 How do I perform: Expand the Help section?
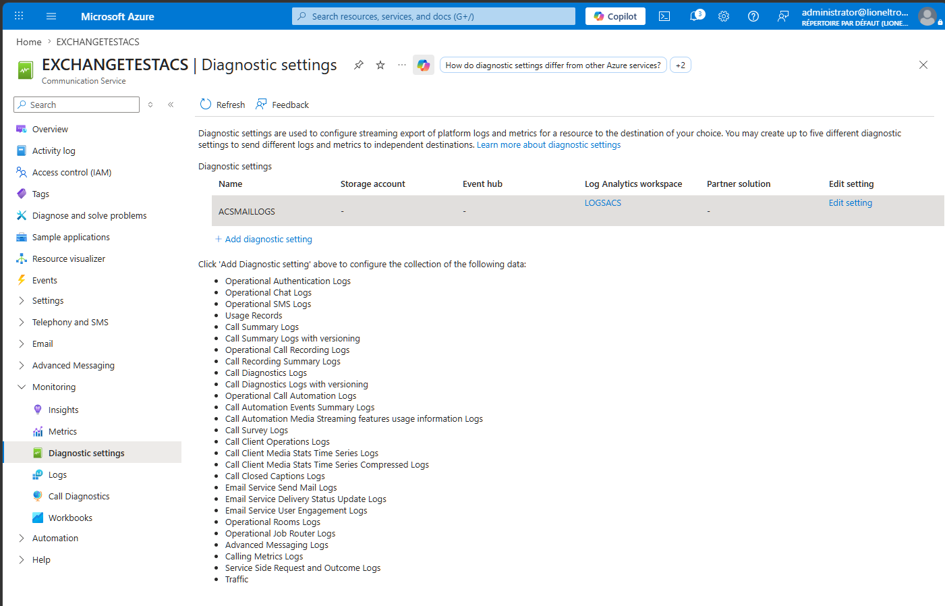(x=22, y=560)
